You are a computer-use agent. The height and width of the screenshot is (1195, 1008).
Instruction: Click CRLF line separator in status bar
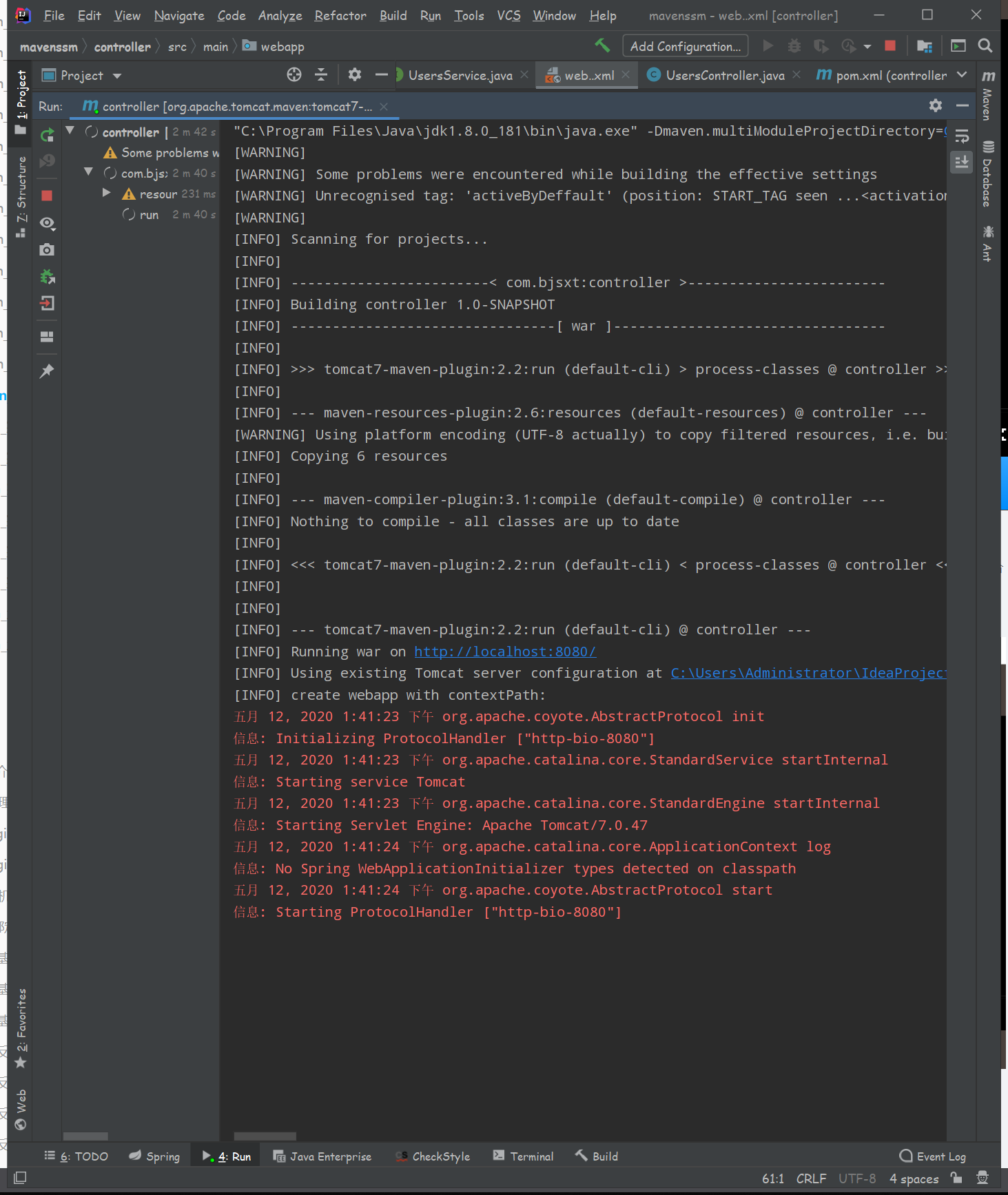[811, 1178]
